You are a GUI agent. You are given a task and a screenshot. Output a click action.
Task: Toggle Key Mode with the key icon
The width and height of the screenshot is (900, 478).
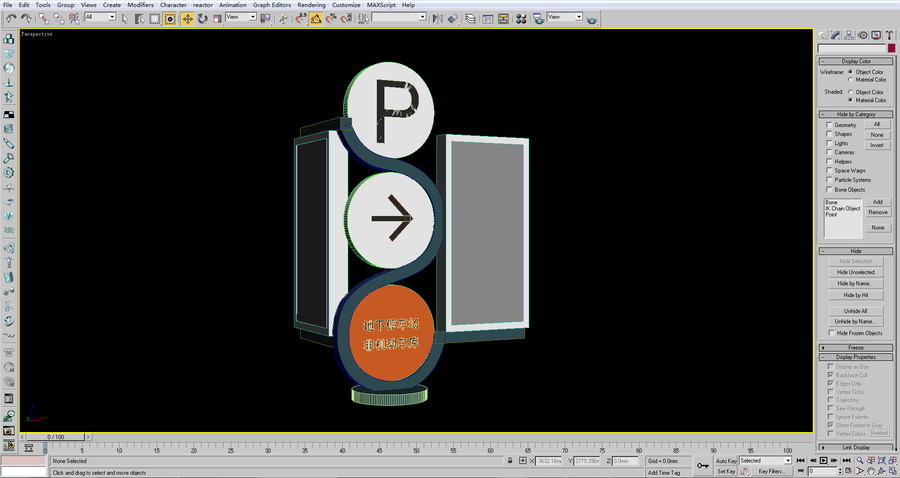coord(703,465)
